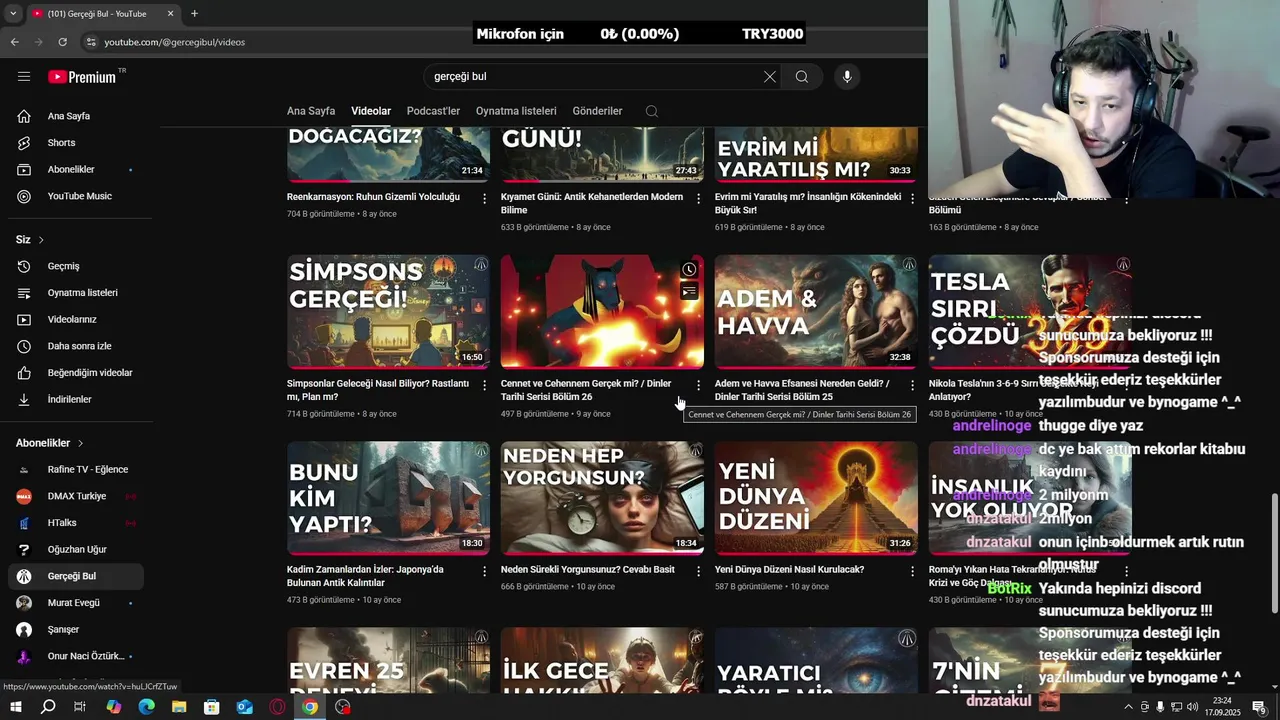This screenshot has width=1280, height=720.
Task: Click the search magnifier button
Action: 802,77
